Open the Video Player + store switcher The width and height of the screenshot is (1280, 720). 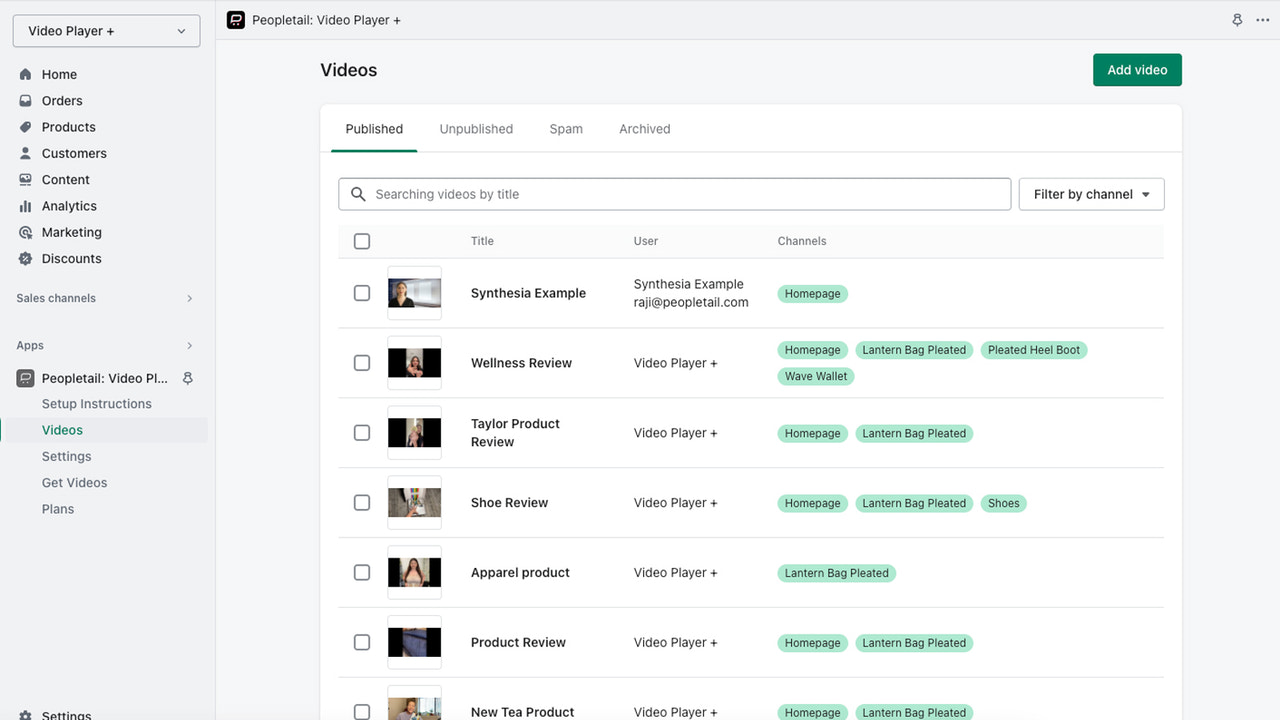105,30
